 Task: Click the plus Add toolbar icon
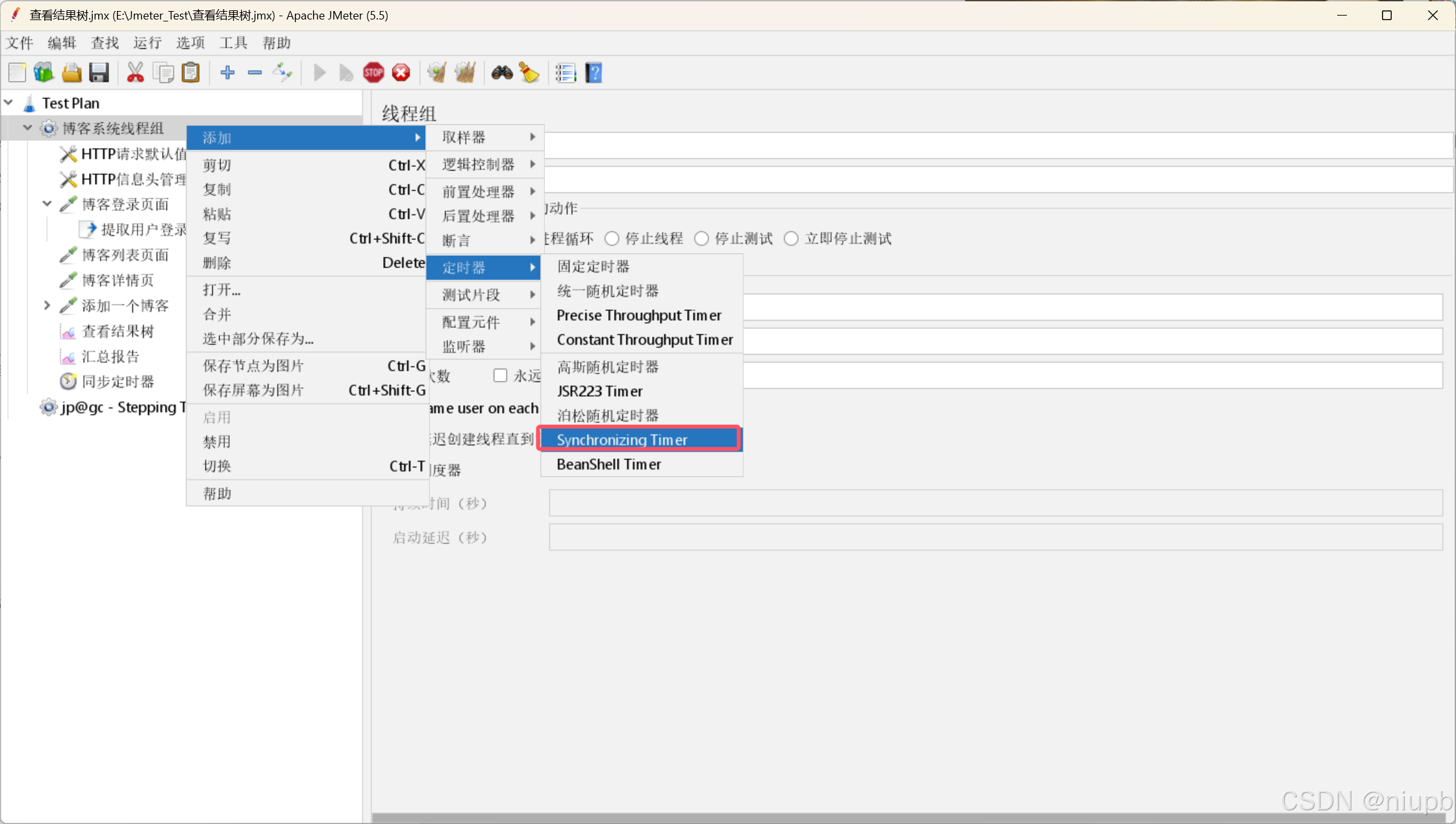pyautogui.click(x=227, y=73)
